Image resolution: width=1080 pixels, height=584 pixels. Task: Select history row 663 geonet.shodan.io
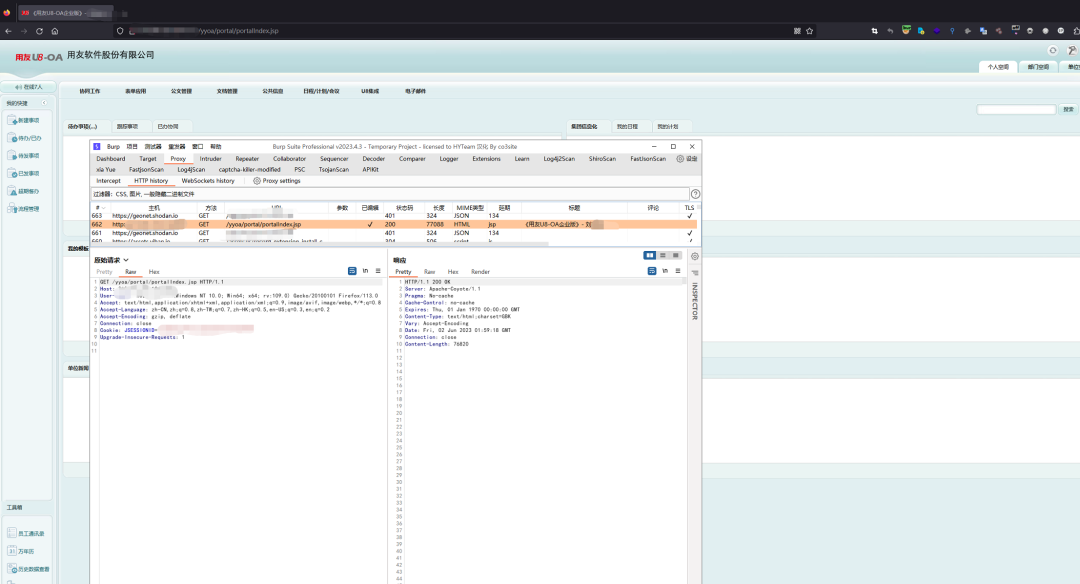tap(393, 216)
